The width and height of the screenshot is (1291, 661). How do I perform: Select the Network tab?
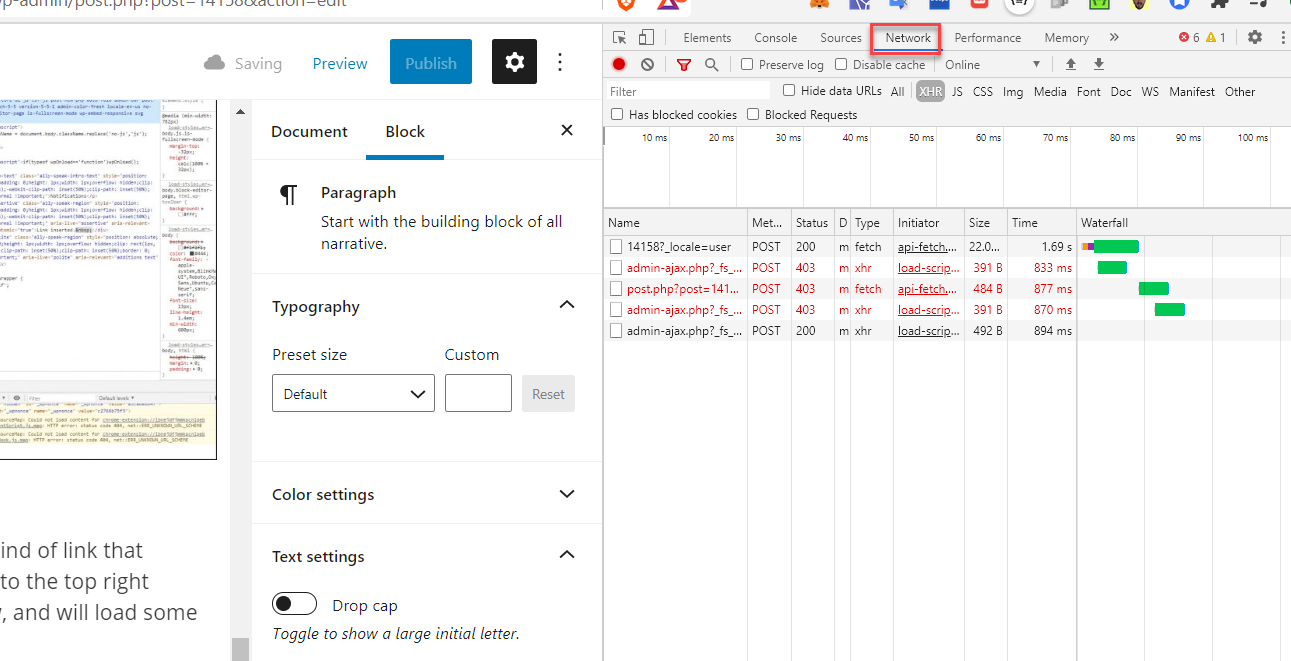click(907, 38)
